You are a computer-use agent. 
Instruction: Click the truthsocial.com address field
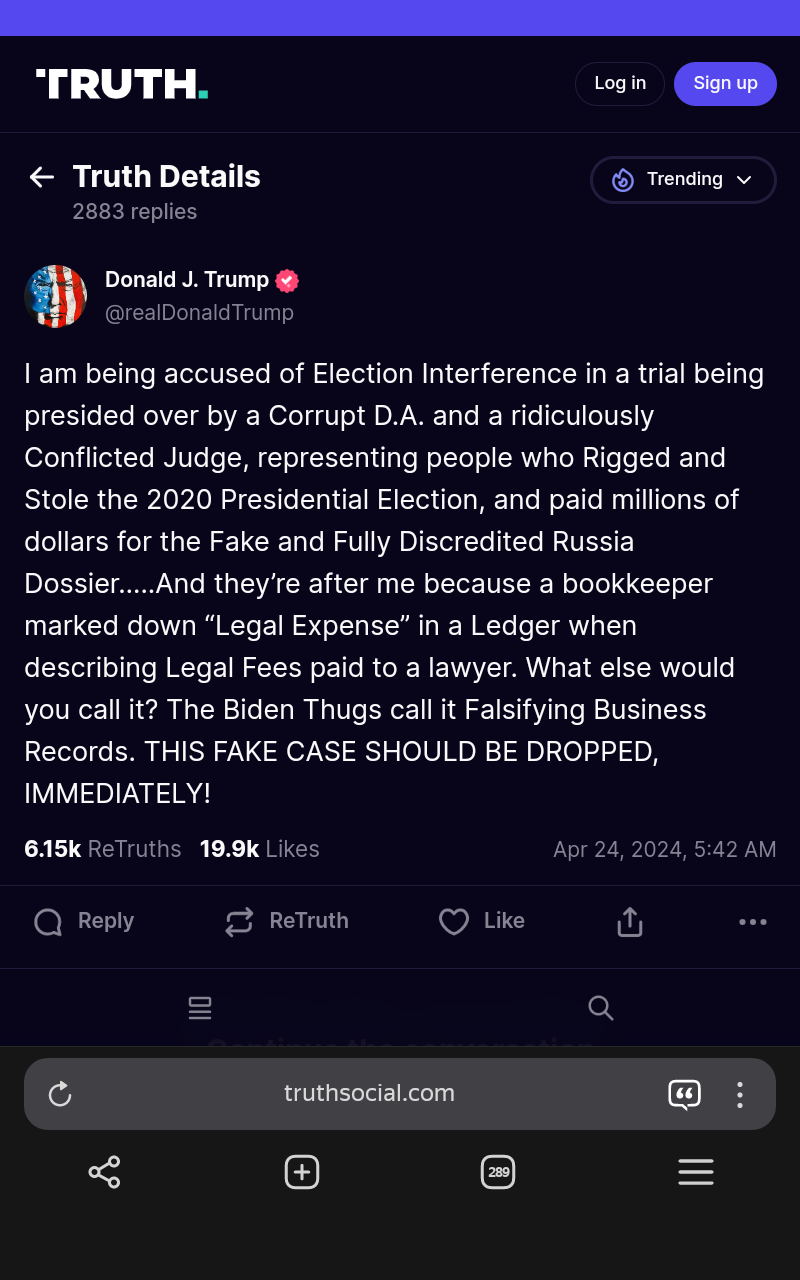pyautogui.click(x=369, y=1094)
